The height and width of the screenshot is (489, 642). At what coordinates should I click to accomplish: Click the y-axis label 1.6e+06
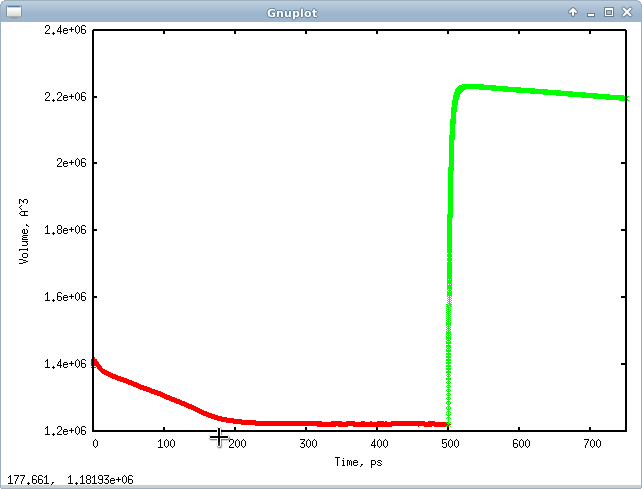[x=66, y=297]
